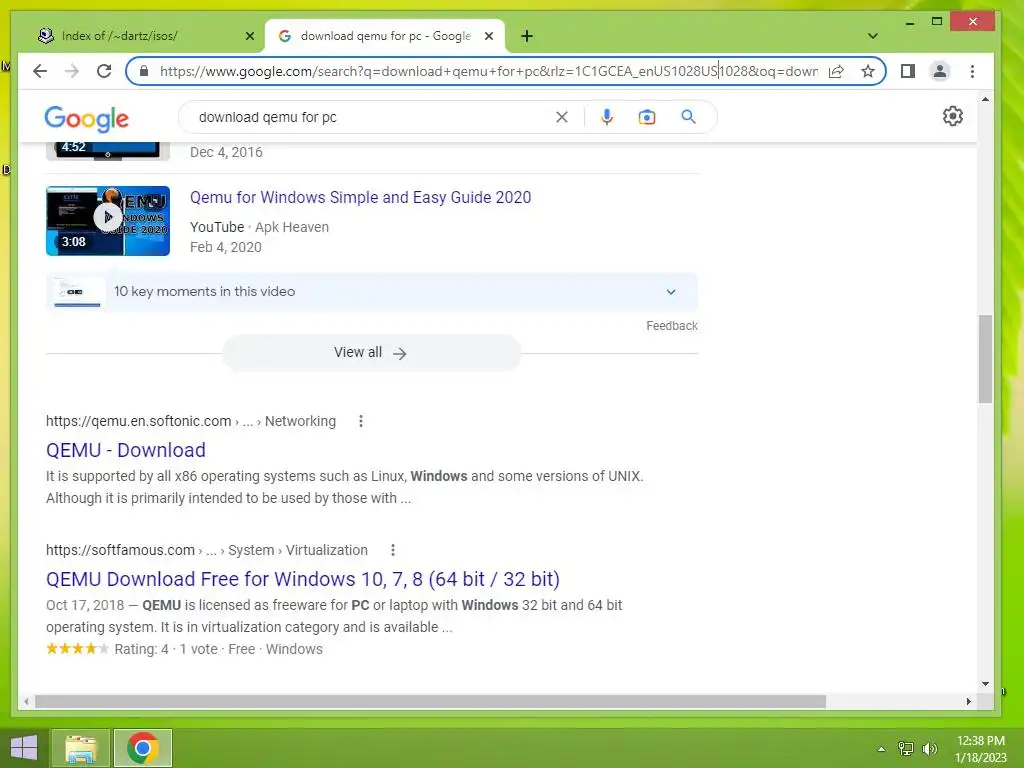Click the key moments preview thumbnail
This screenshot has width=1024, height=768.
click(77, 292)
